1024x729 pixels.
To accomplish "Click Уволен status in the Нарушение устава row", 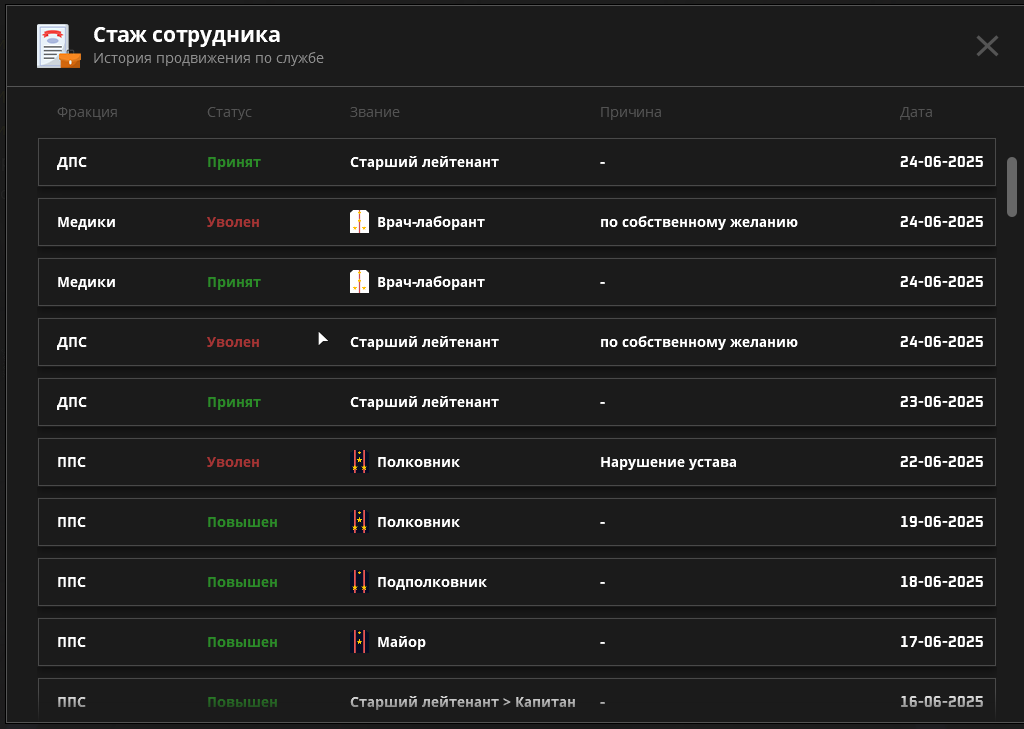I will click(233, 462).
